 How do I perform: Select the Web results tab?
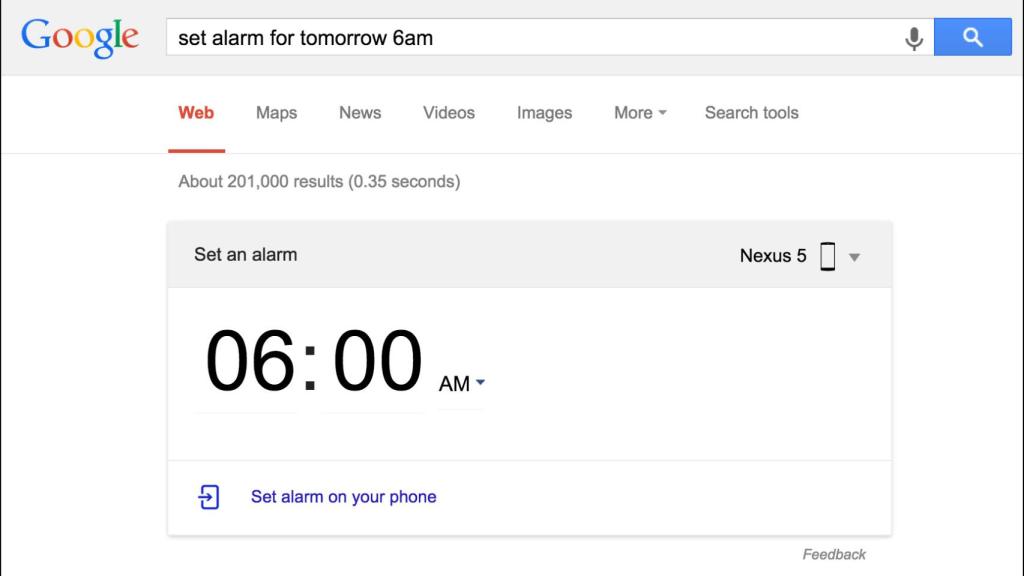tap(196, 113)
